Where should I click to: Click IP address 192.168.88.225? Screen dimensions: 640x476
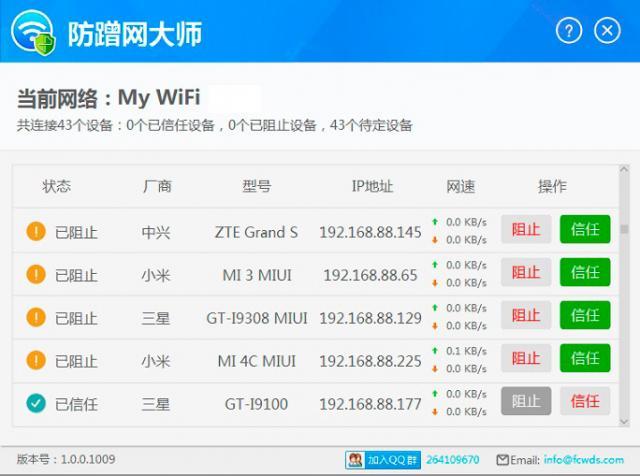point(370,361)
